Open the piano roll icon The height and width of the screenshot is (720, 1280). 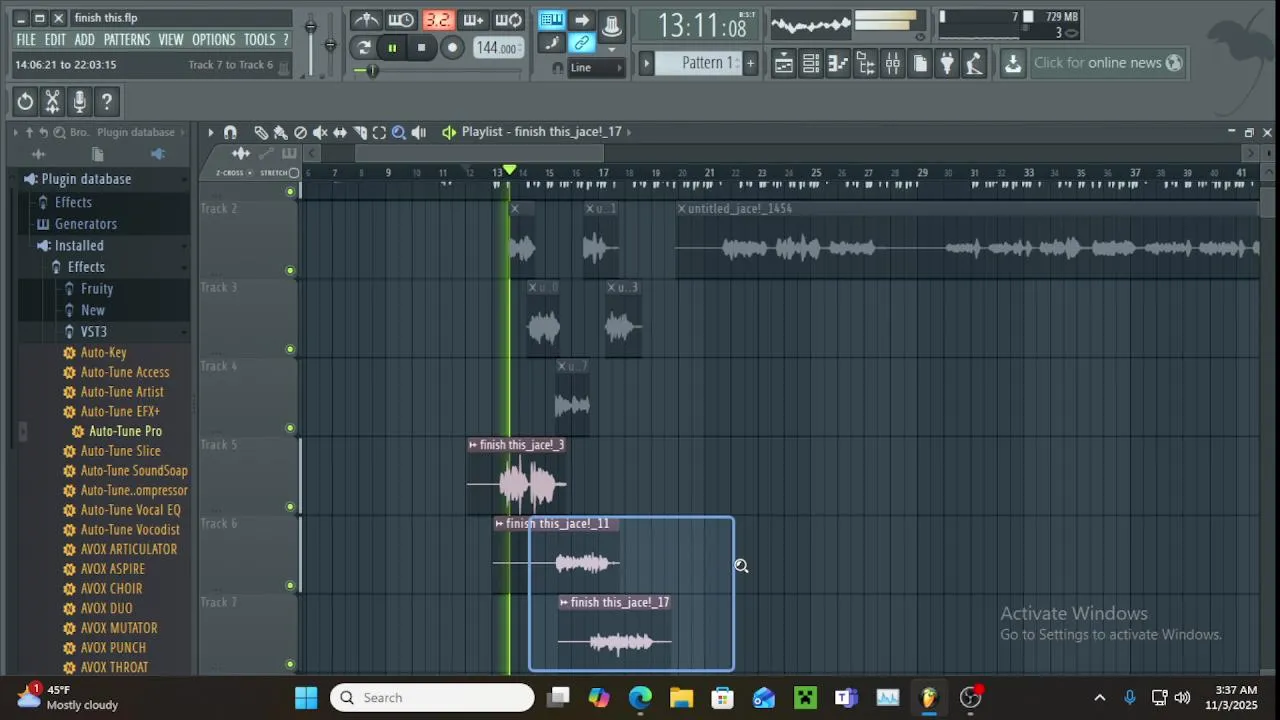coord(838,63)
